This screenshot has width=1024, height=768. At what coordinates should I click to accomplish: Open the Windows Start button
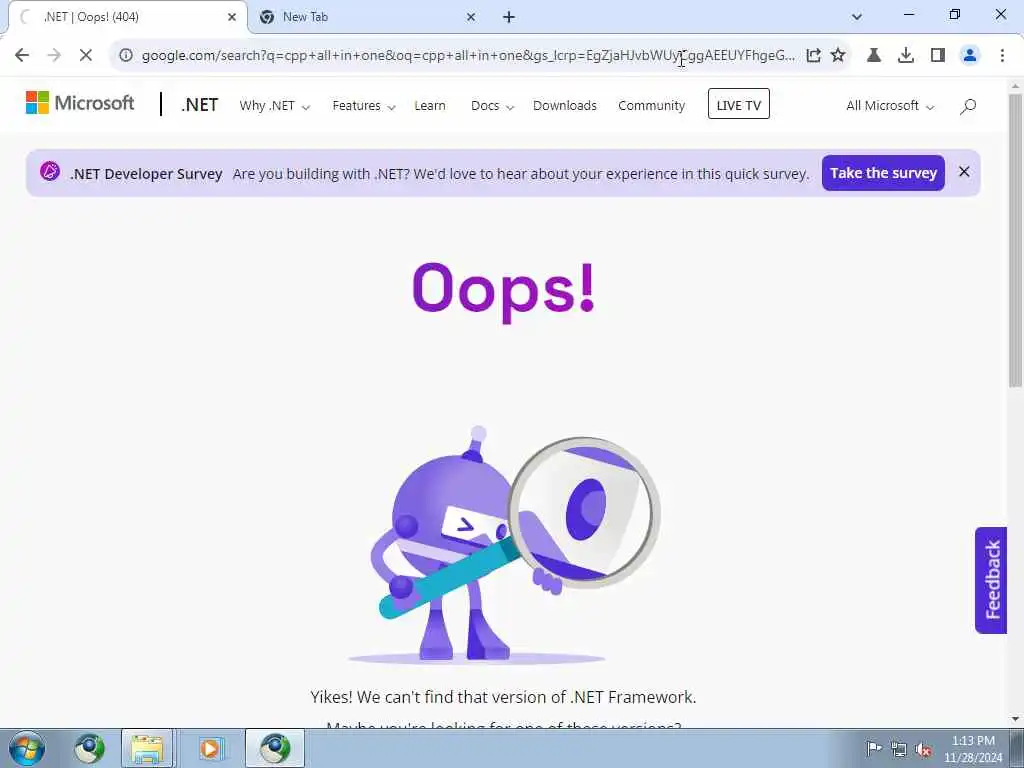[x=27, y=748]
